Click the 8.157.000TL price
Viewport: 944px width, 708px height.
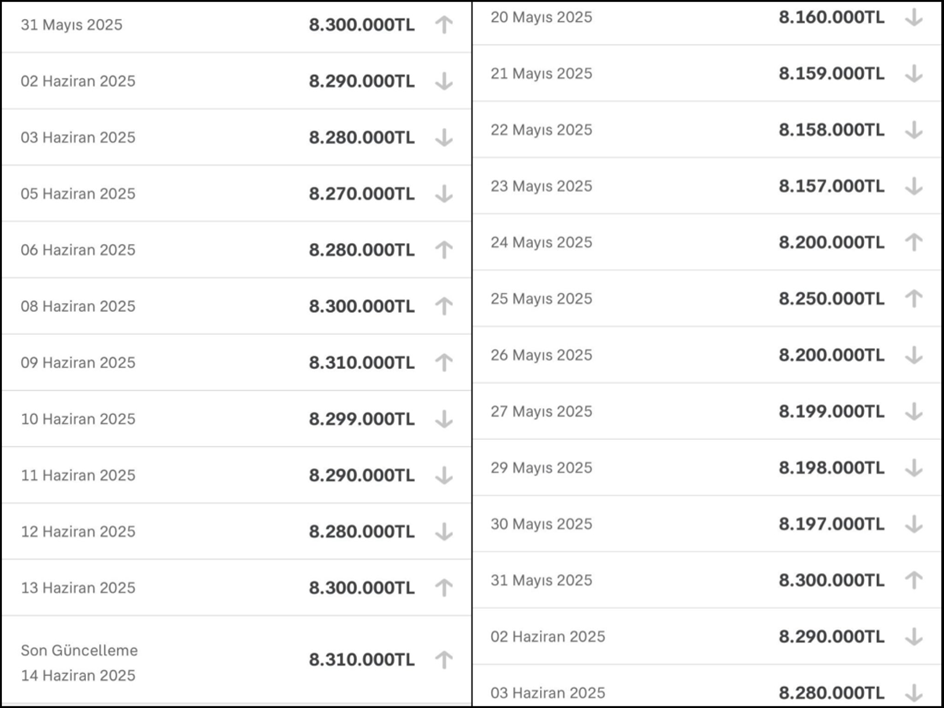pyautogui.click(x=831, y=186)
